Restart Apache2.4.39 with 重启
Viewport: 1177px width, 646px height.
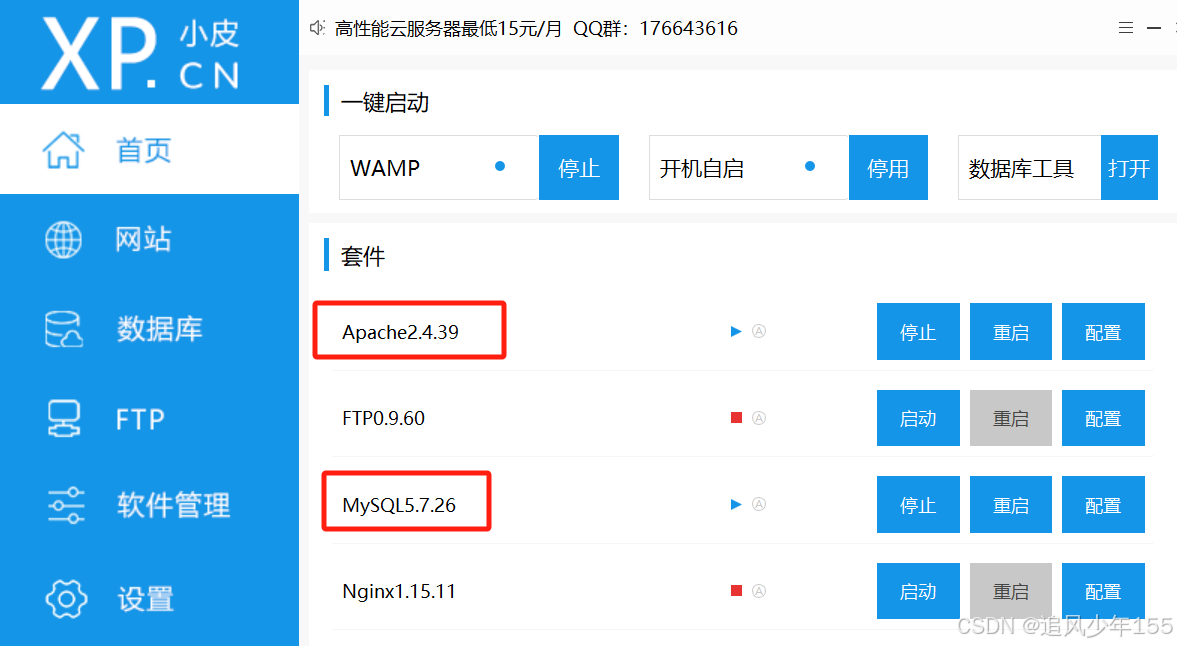[x=1010, y=332]
